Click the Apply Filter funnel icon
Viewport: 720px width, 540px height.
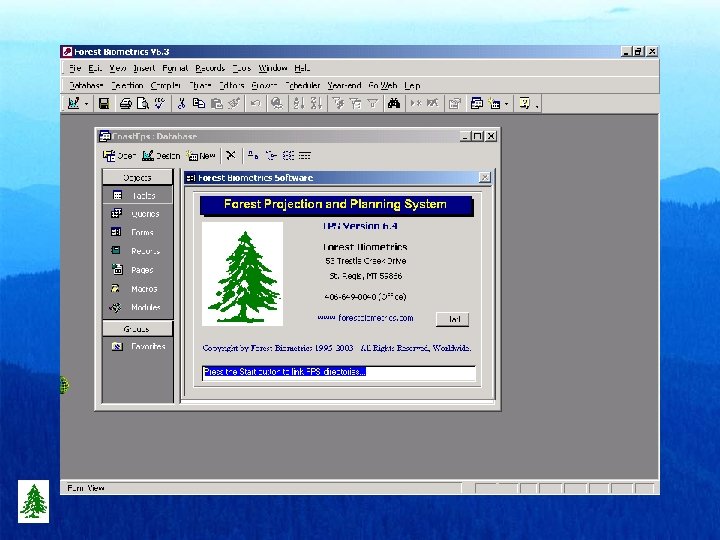[372, 104]
